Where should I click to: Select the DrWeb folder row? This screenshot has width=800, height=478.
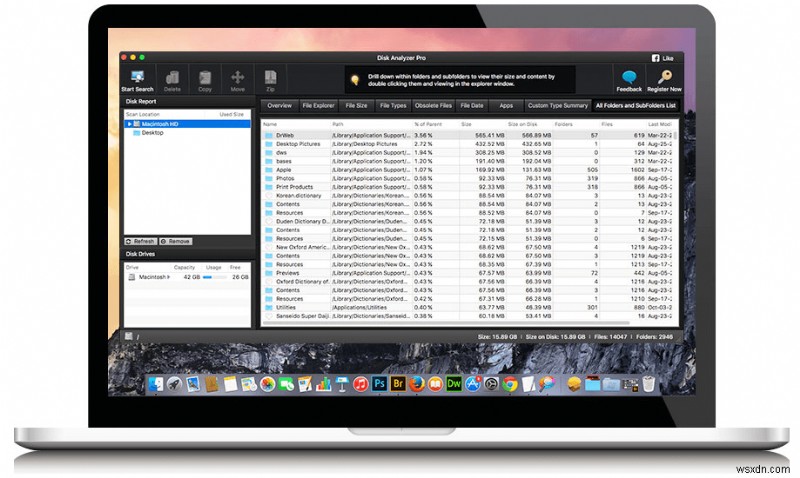[467, 135]
